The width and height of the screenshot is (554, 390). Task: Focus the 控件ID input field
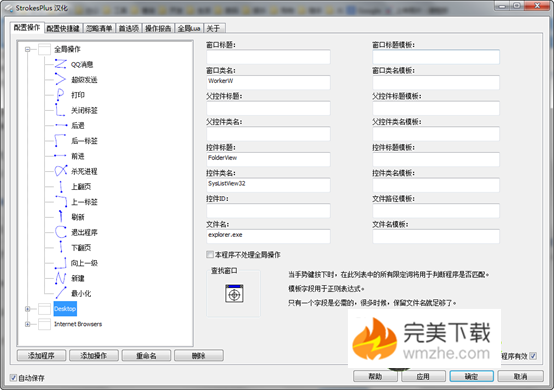[x=268, y=211]
